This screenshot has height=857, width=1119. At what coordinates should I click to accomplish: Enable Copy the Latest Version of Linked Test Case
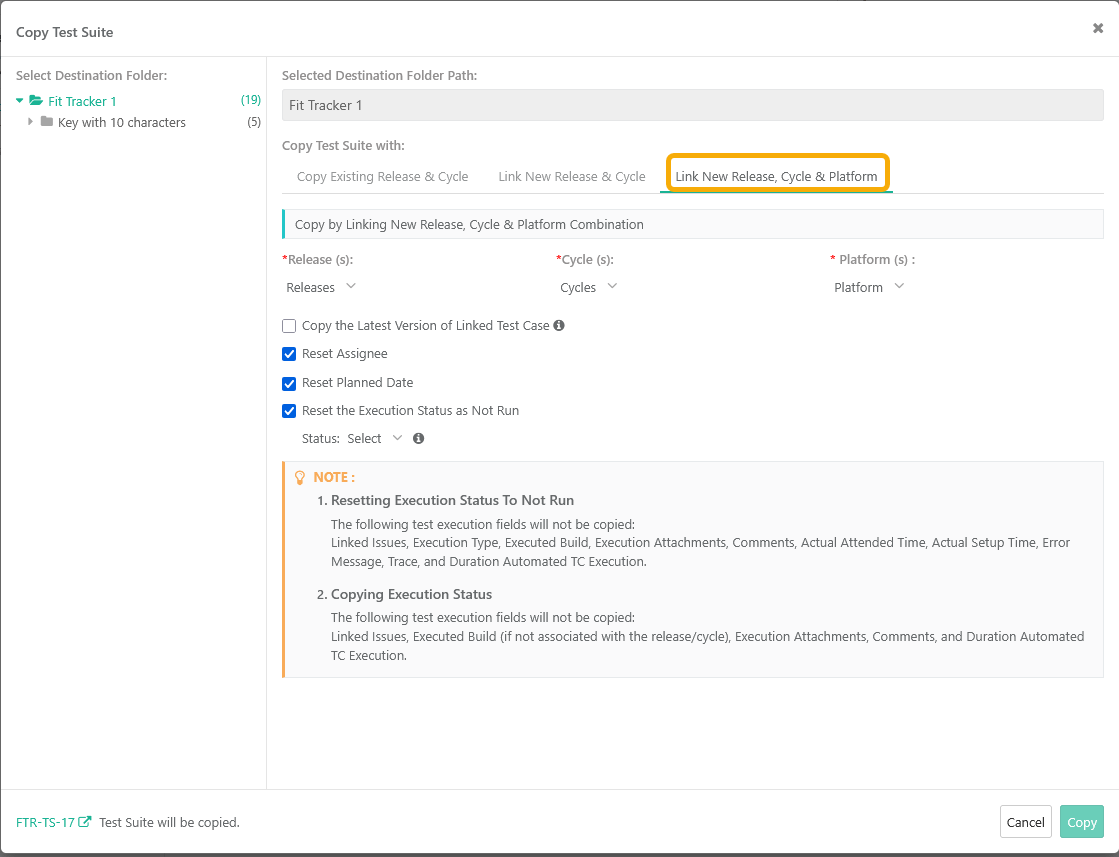coord(289,326)
